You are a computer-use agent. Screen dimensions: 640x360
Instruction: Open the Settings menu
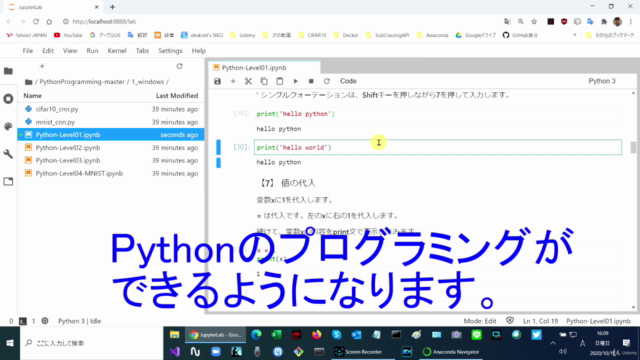pos(170,51)
